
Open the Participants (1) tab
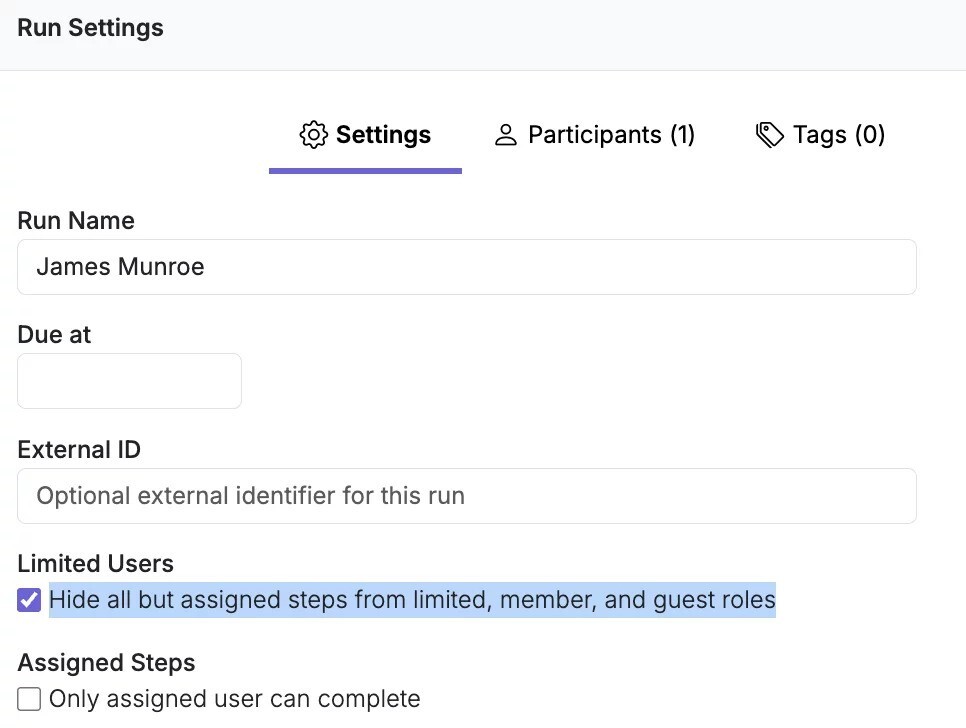(611, 135)
